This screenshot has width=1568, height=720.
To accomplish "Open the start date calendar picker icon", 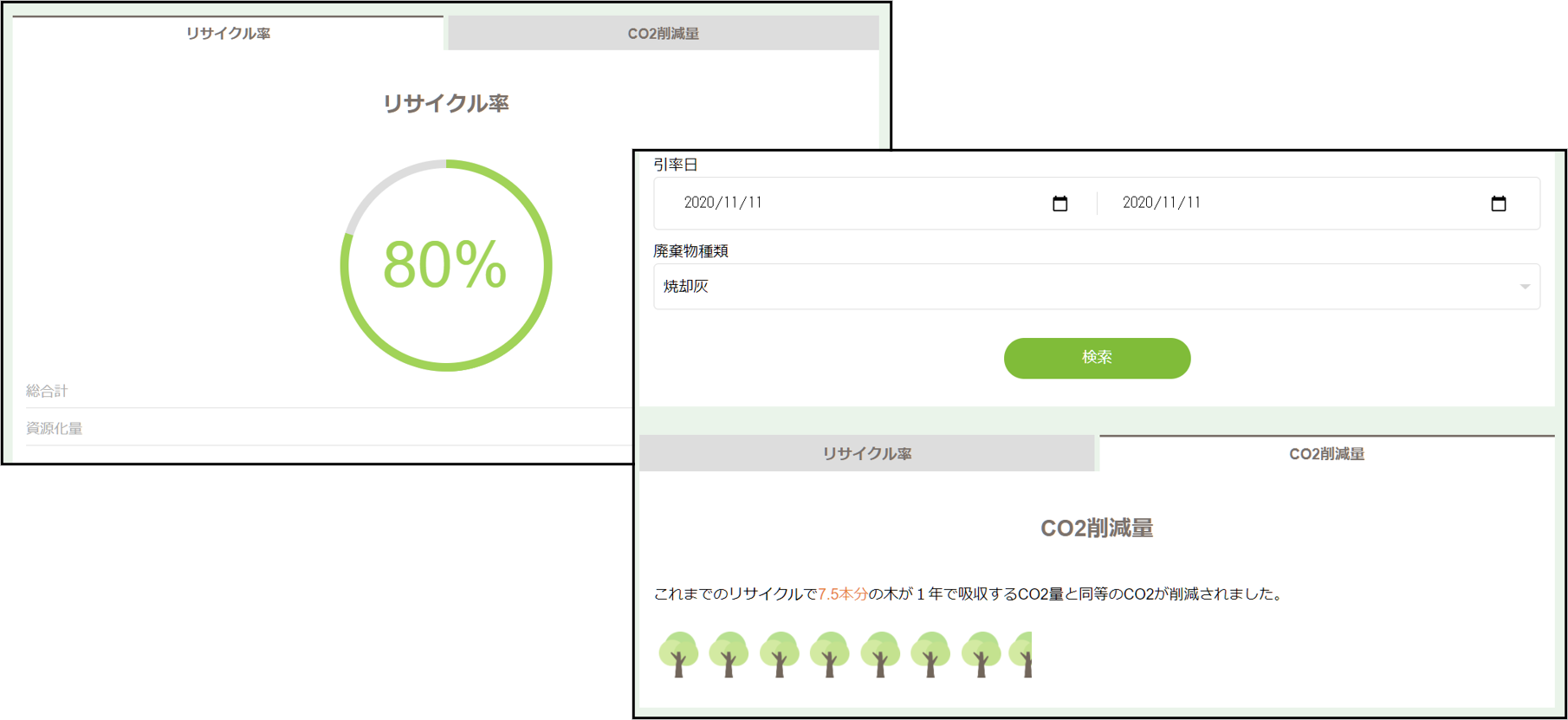I will [1059, 204].
